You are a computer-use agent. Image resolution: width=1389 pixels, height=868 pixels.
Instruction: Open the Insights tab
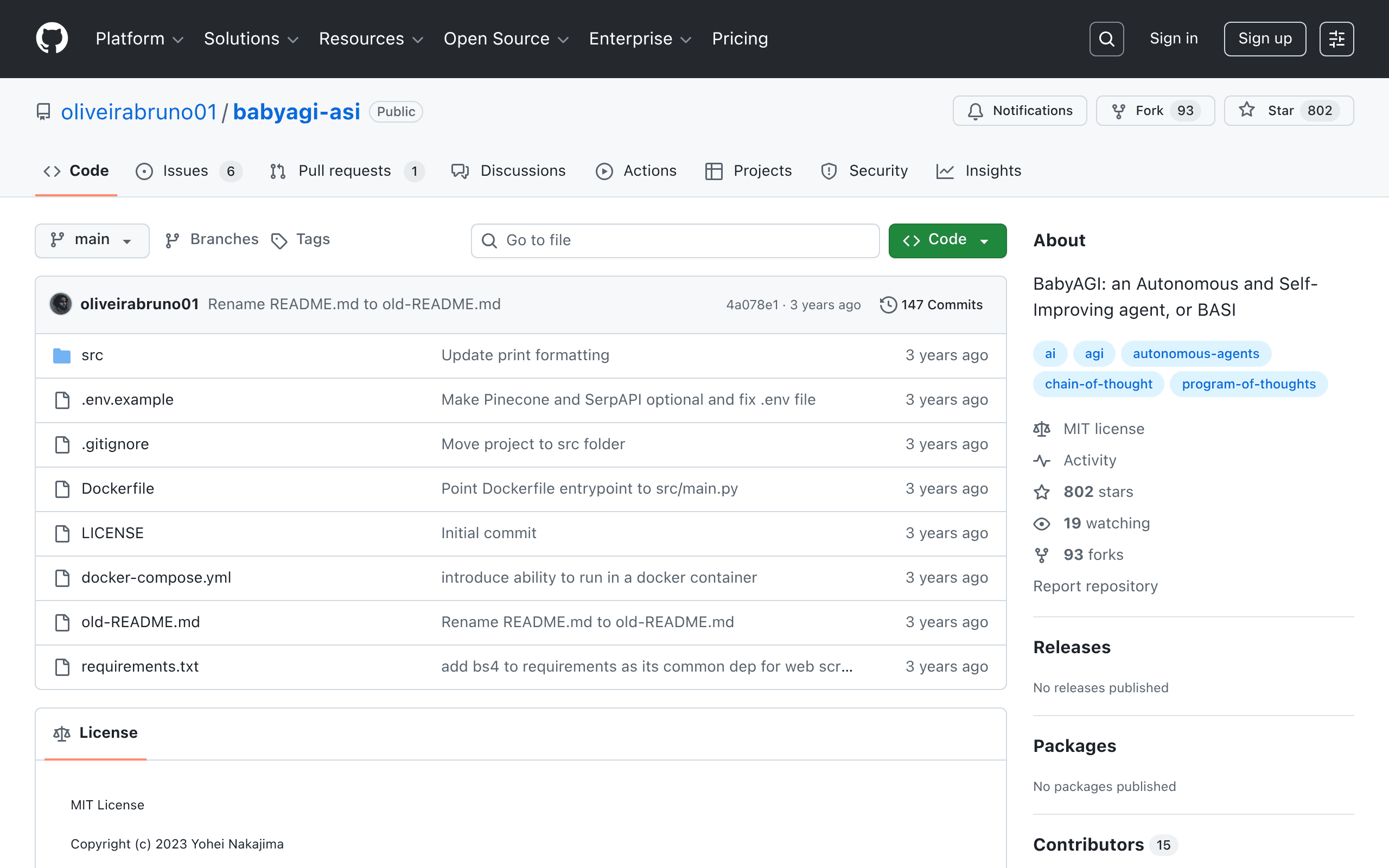tap(979, 171)
